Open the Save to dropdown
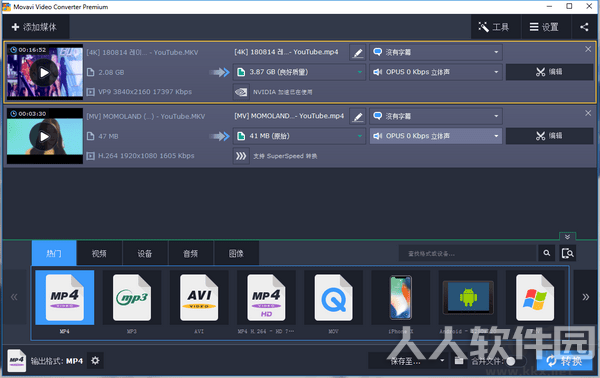Viewport: 600px width, 378px height. (408, 361)
